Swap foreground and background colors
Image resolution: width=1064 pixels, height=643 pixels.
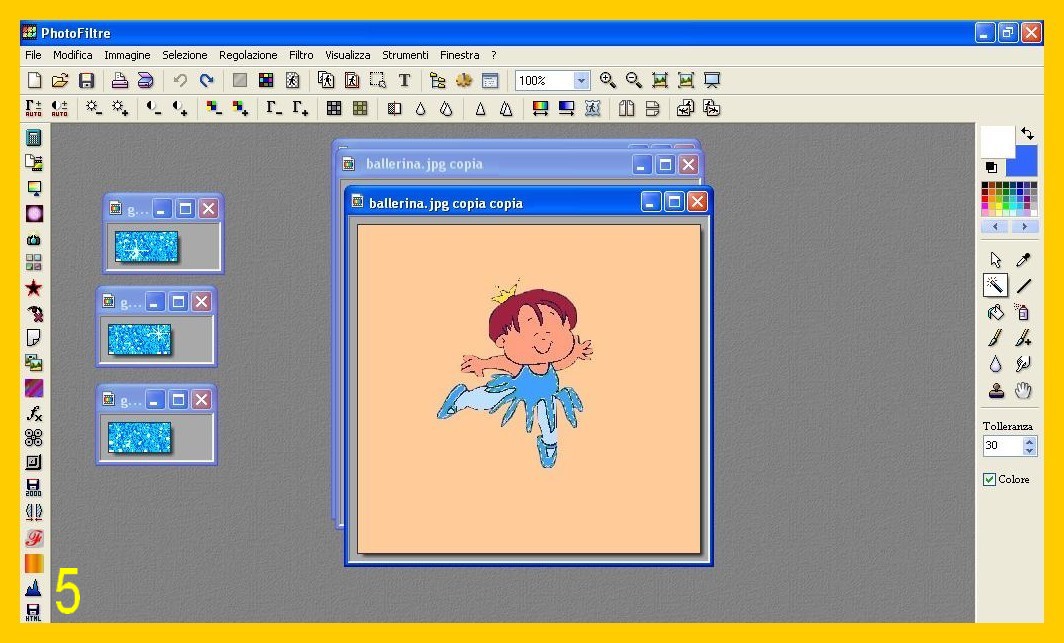[x=1026, y=133]
